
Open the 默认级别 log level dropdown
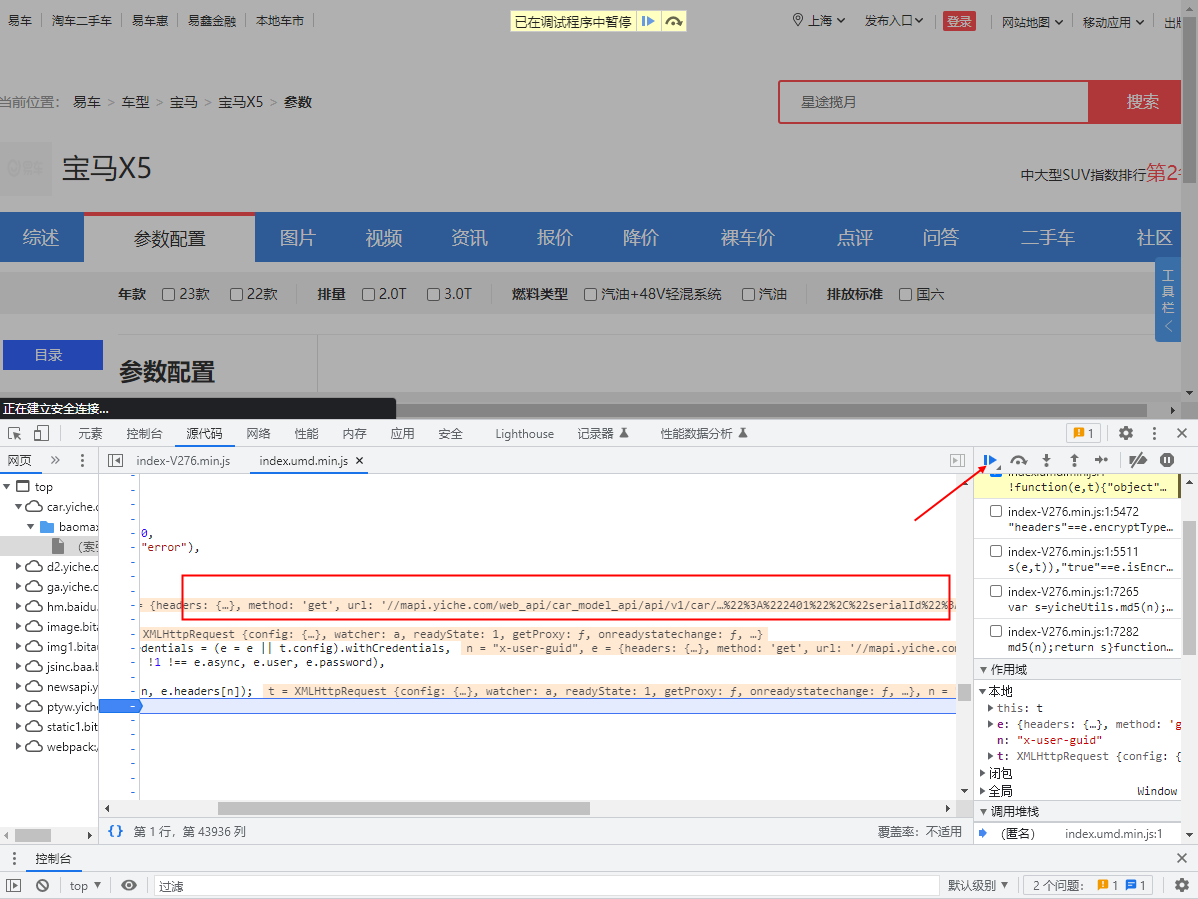pyautogui.click(x=978, y=885)
